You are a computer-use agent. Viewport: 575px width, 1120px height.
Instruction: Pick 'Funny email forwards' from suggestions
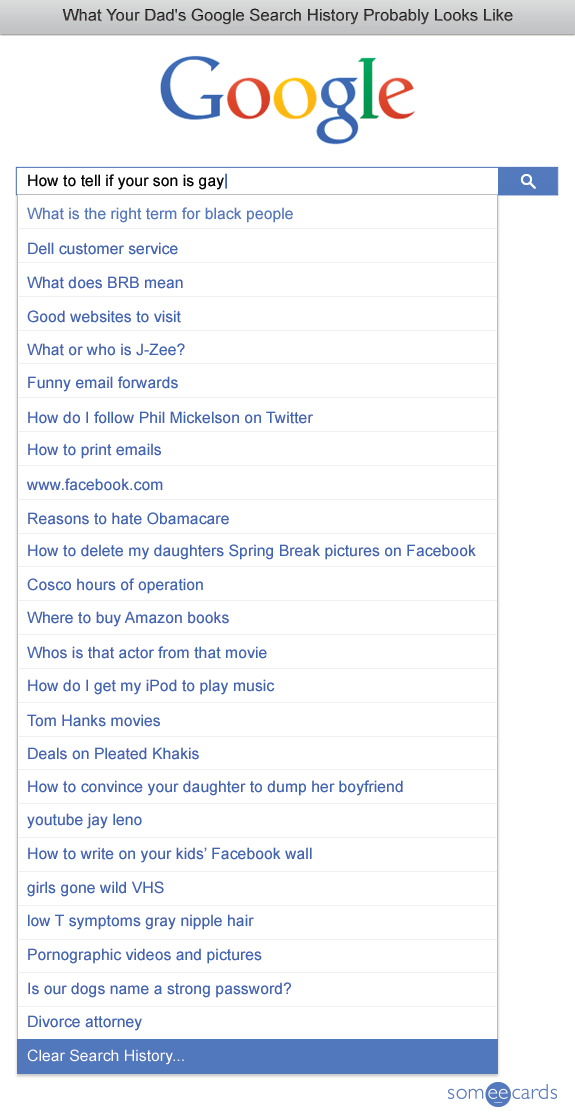tap(257, 383)
